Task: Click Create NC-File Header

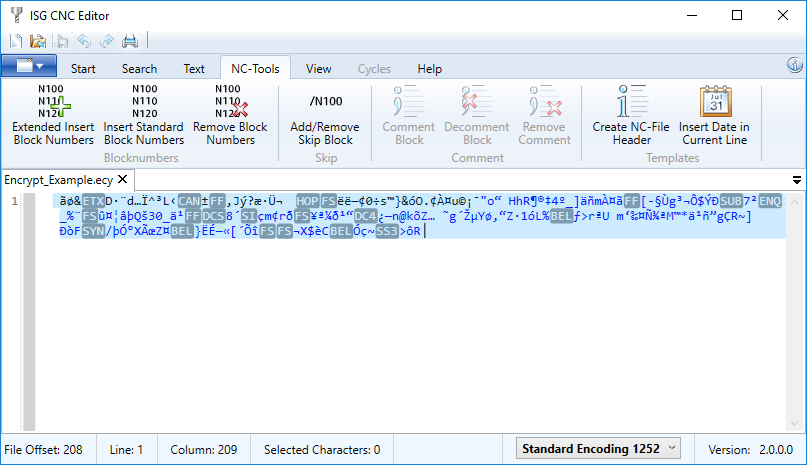Action: pyautogui.click(x=631, y=114)
